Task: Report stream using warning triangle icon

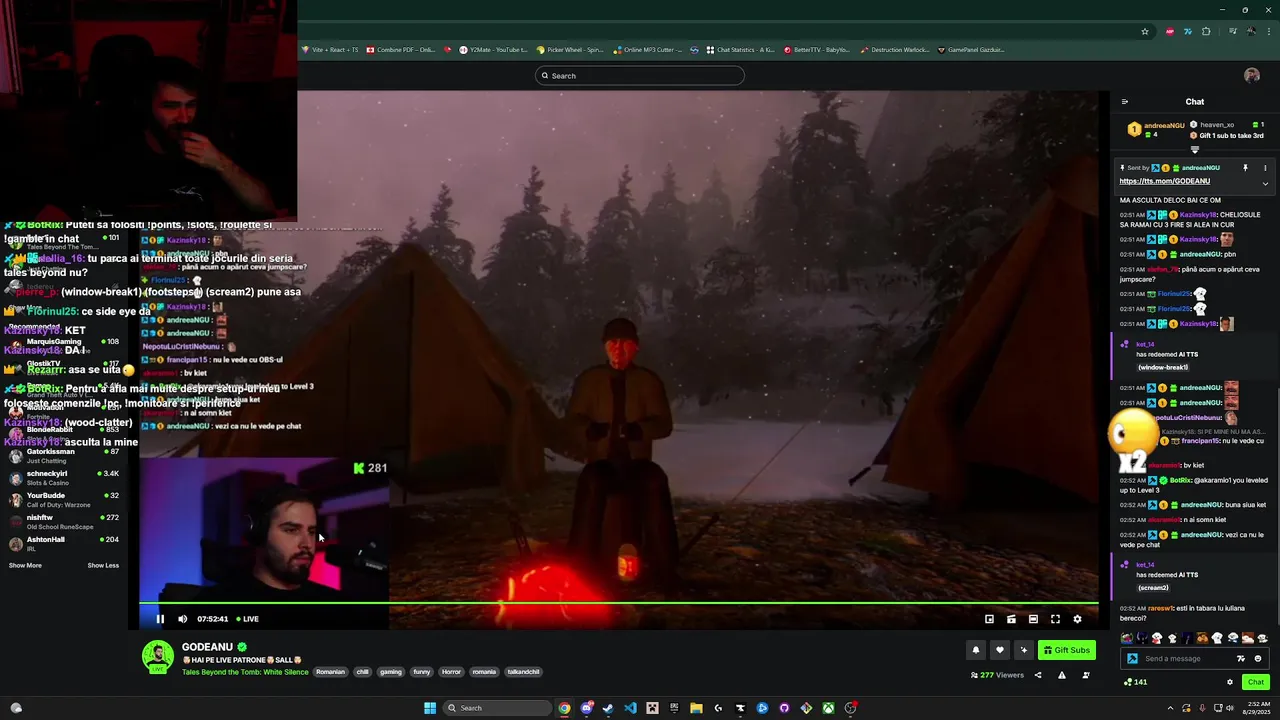Action: (1061, 675)
